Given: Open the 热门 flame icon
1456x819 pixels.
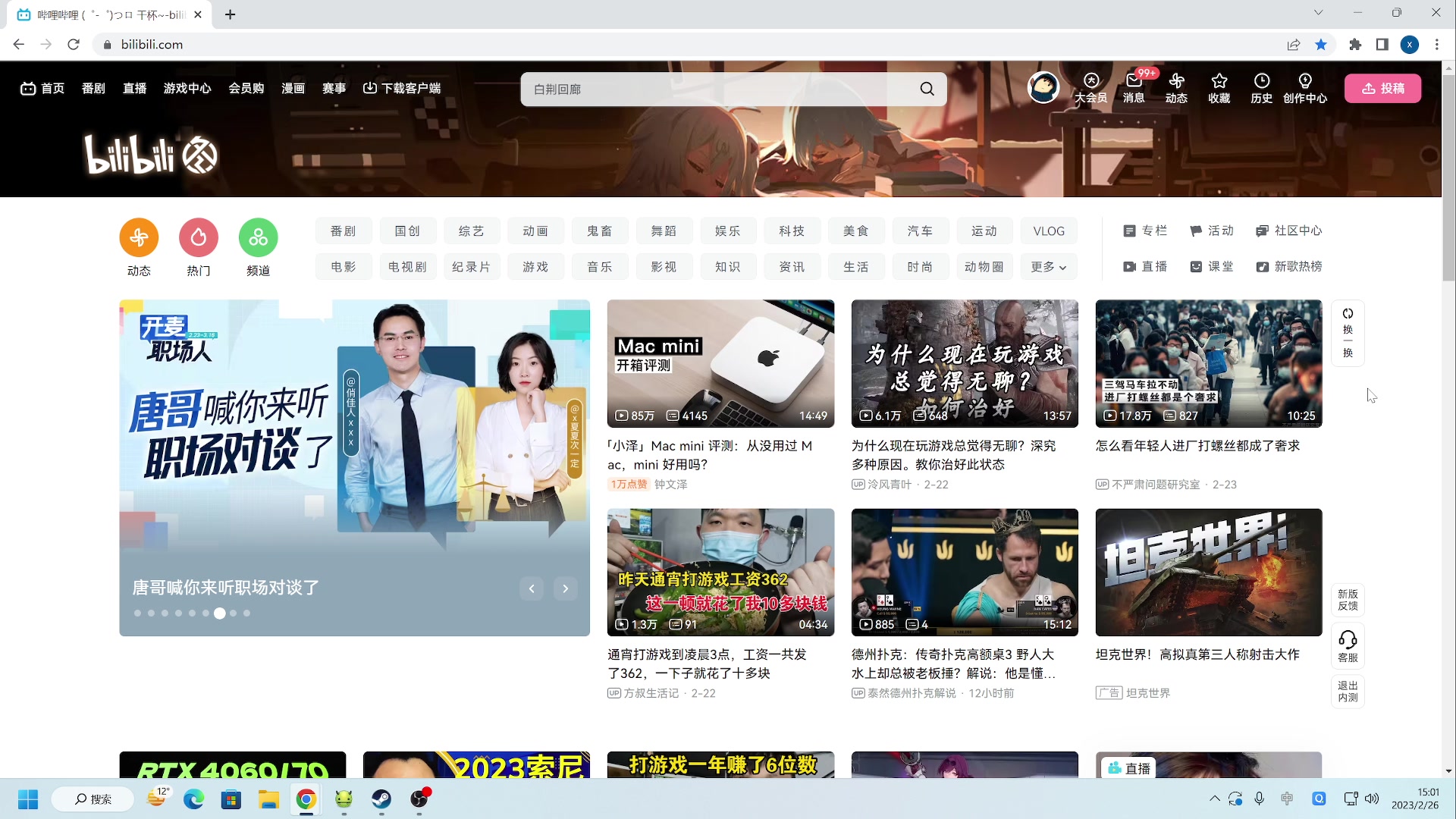Looking at the screenshot, I should tap(199, 238).
